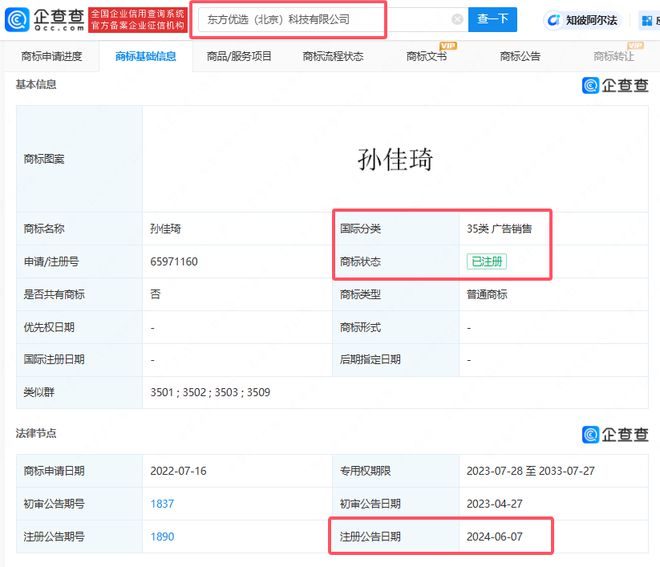The height and width of the screenshot is (567, 660).
Task: Select the 商标基础信息 tab
Action: tap(146, 56)
